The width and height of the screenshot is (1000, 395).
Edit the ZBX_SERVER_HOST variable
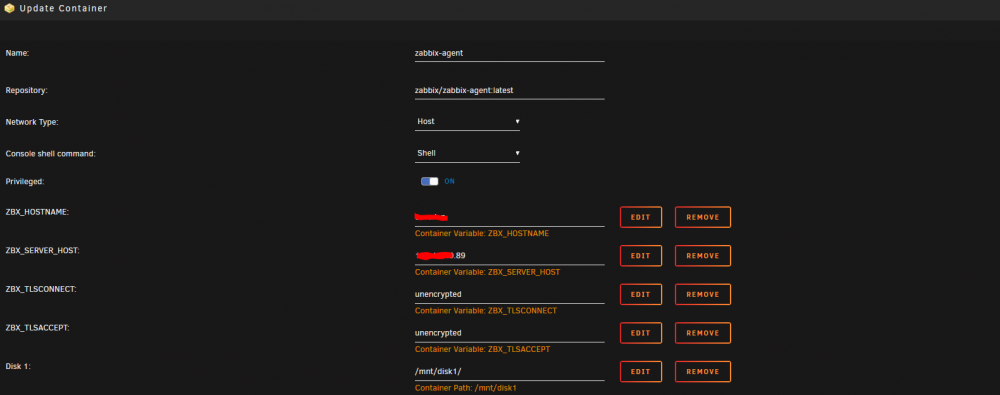640,255
